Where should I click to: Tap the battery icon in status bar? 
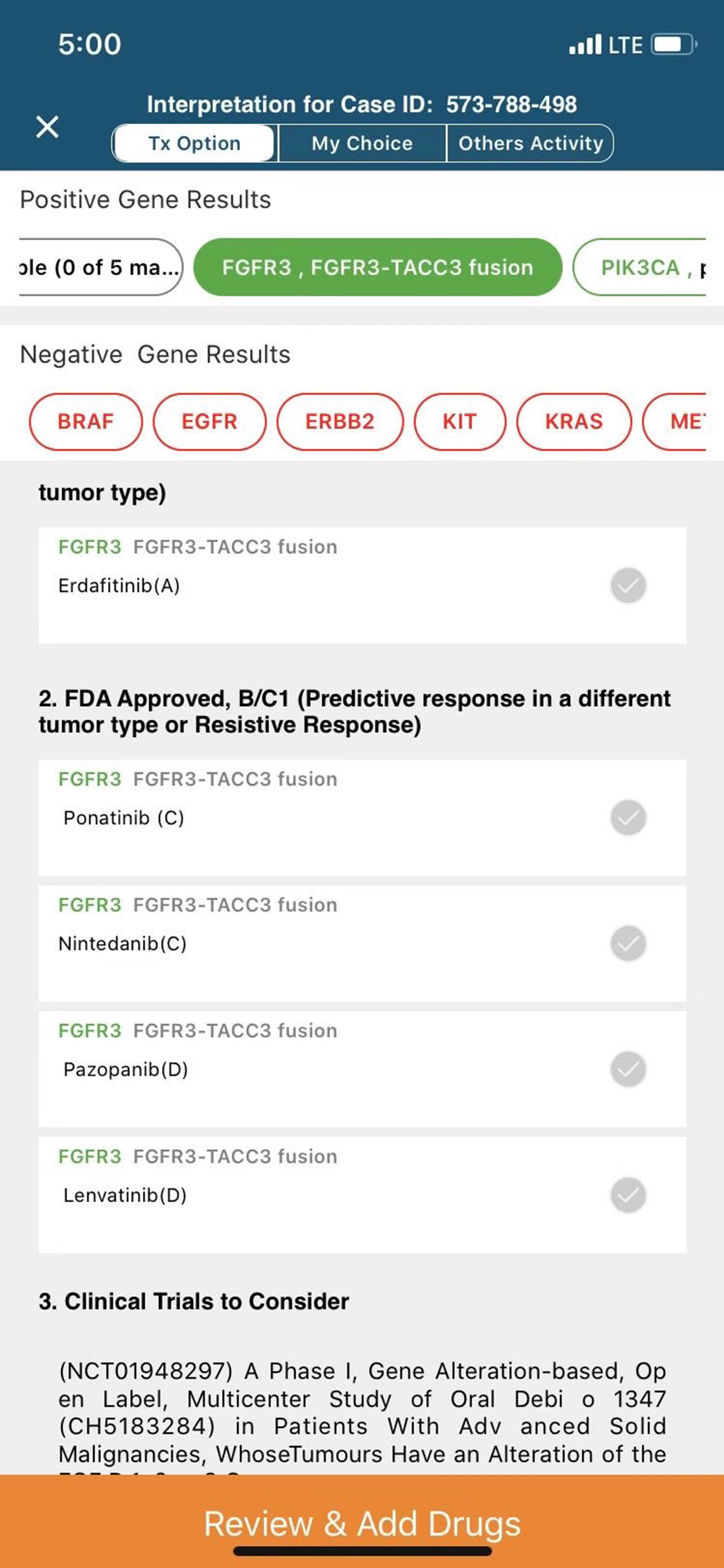point(672,45)
